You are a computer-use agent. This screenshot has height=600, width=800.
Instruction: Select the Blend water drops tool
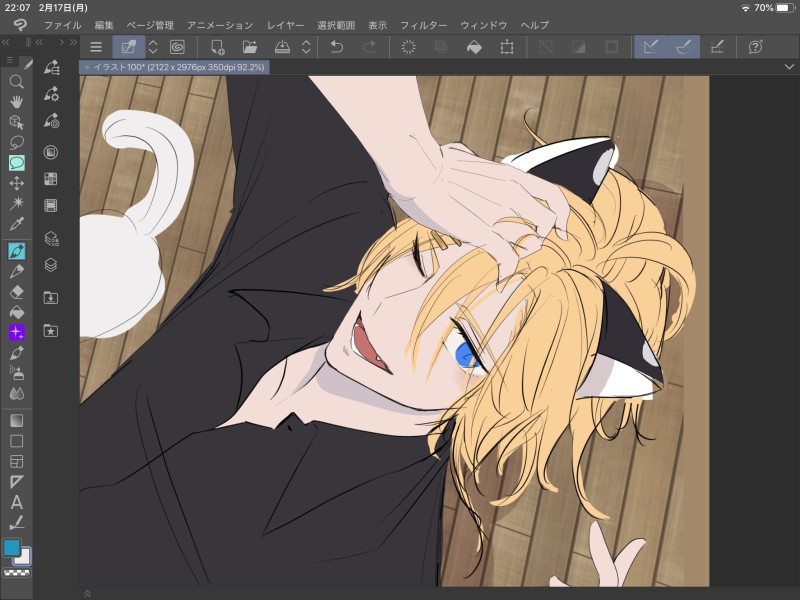(x=16, y=393)
